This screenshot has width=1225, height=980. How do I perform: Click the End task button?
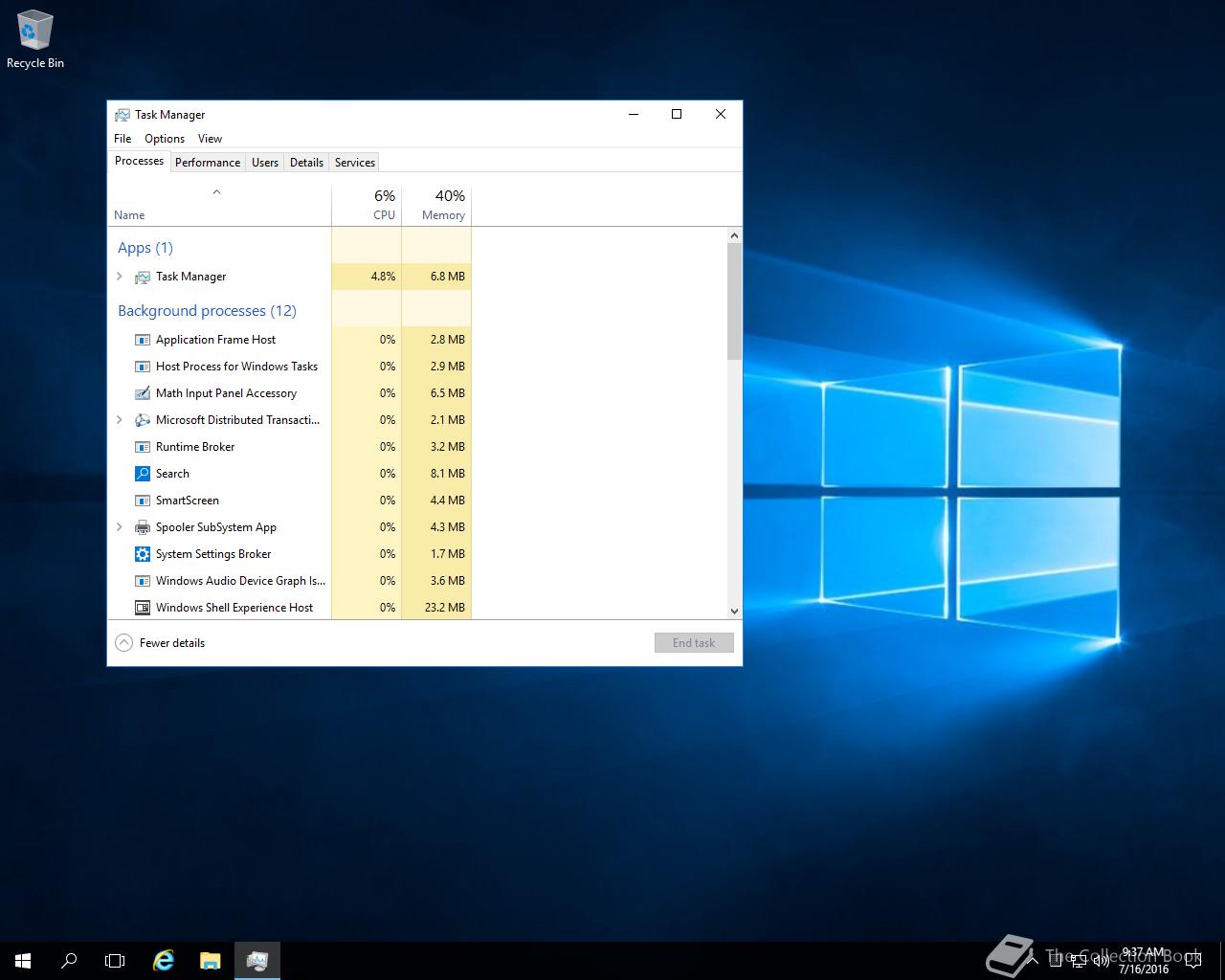(x=694, y=643)
